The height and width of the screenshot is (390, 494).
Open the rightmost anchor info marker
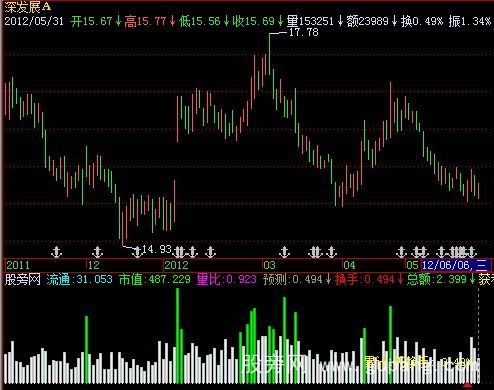[x=472, y=252]
